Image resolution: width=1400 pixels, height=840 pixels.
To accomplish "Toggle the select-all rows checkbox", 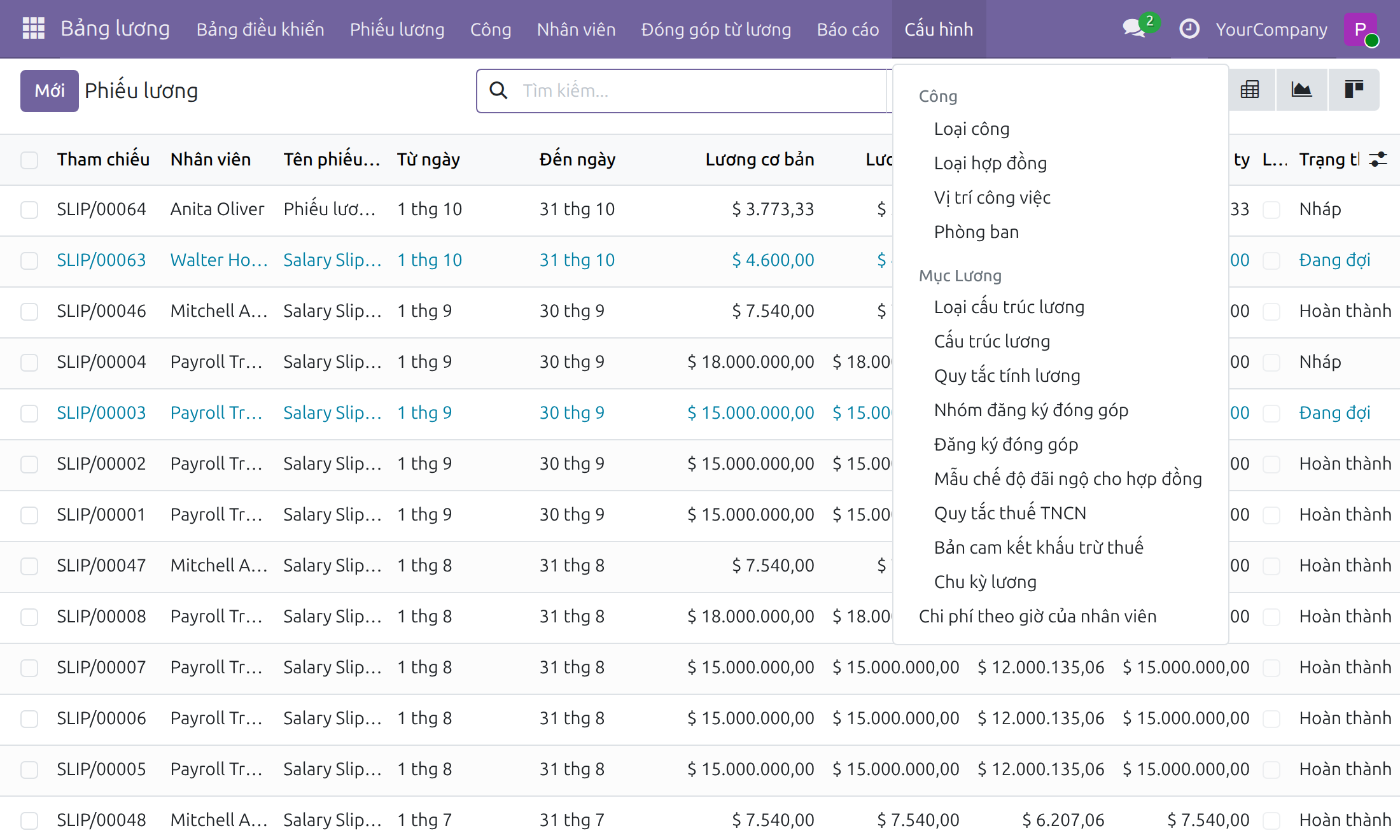I will coord(29,160).
